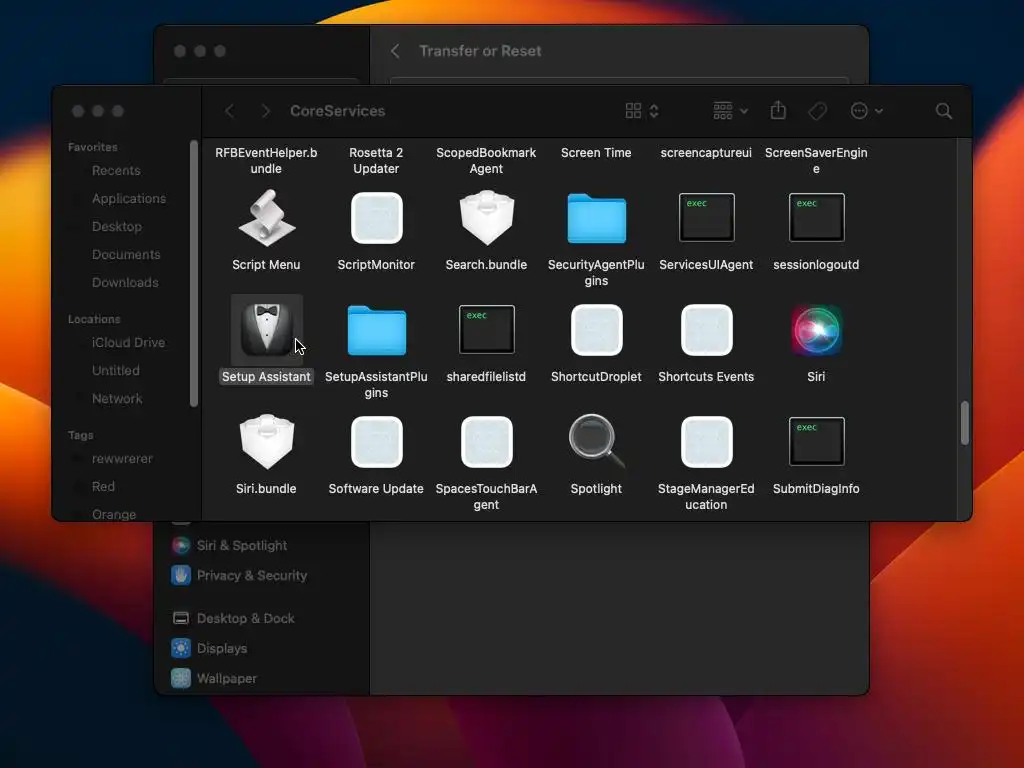Open Siri & Spotlight in System Settings

pyautogui.click(x=242, y=545)
